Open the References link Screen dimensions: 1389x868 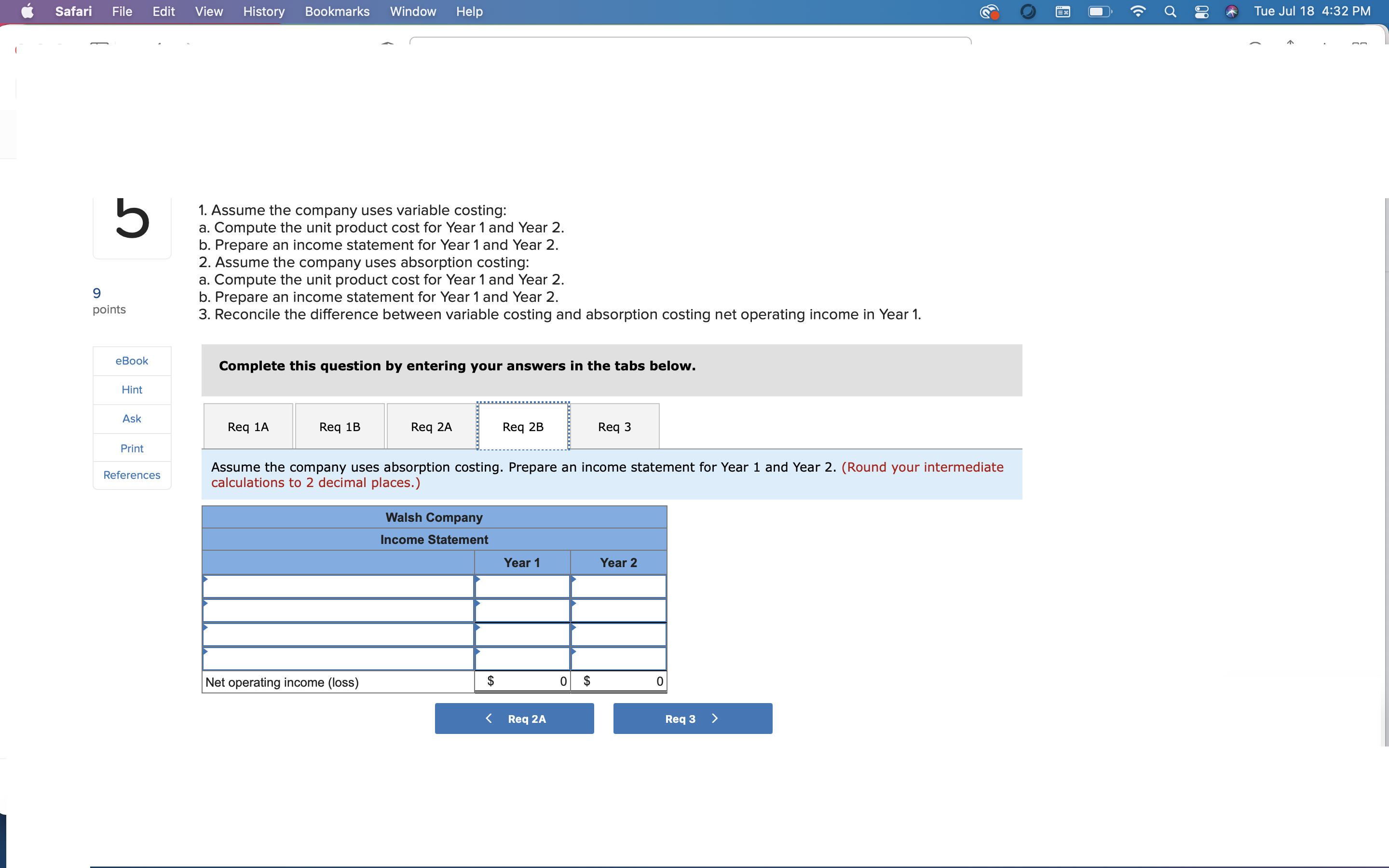click(x=132, y=475)
